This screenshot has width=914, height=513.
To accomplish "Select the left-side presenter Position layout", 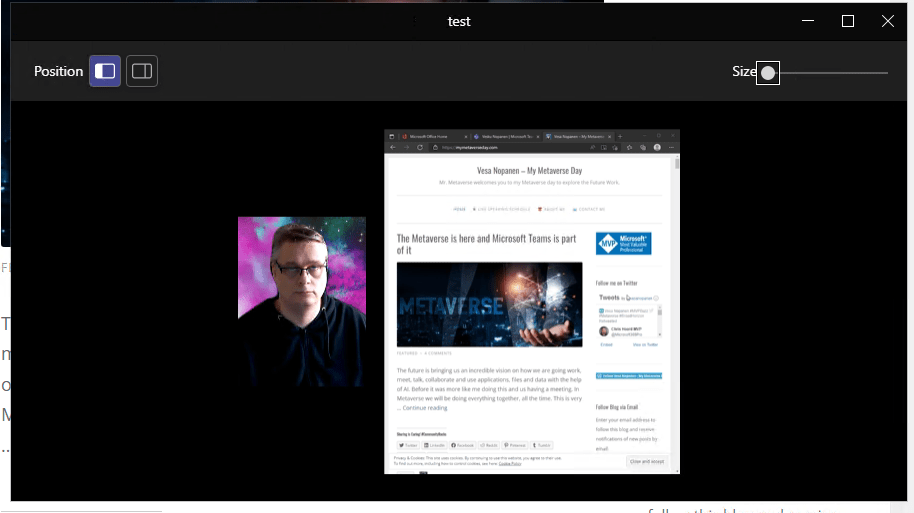I will (105, 71).
